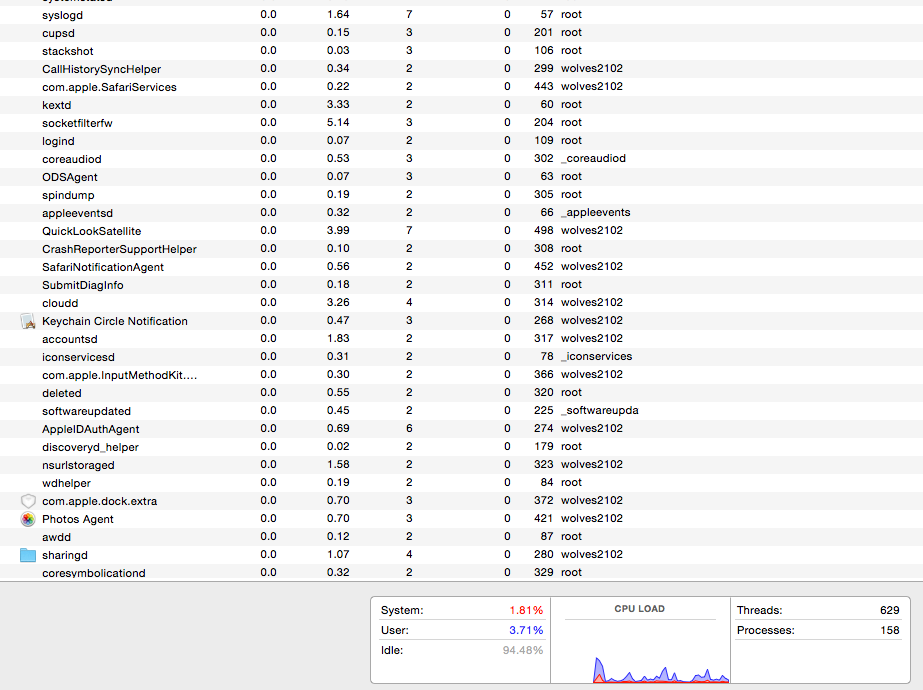The width and height of the screenshot is (923, 690).
Task: Select the stackshot process
Action: [462, 51]
